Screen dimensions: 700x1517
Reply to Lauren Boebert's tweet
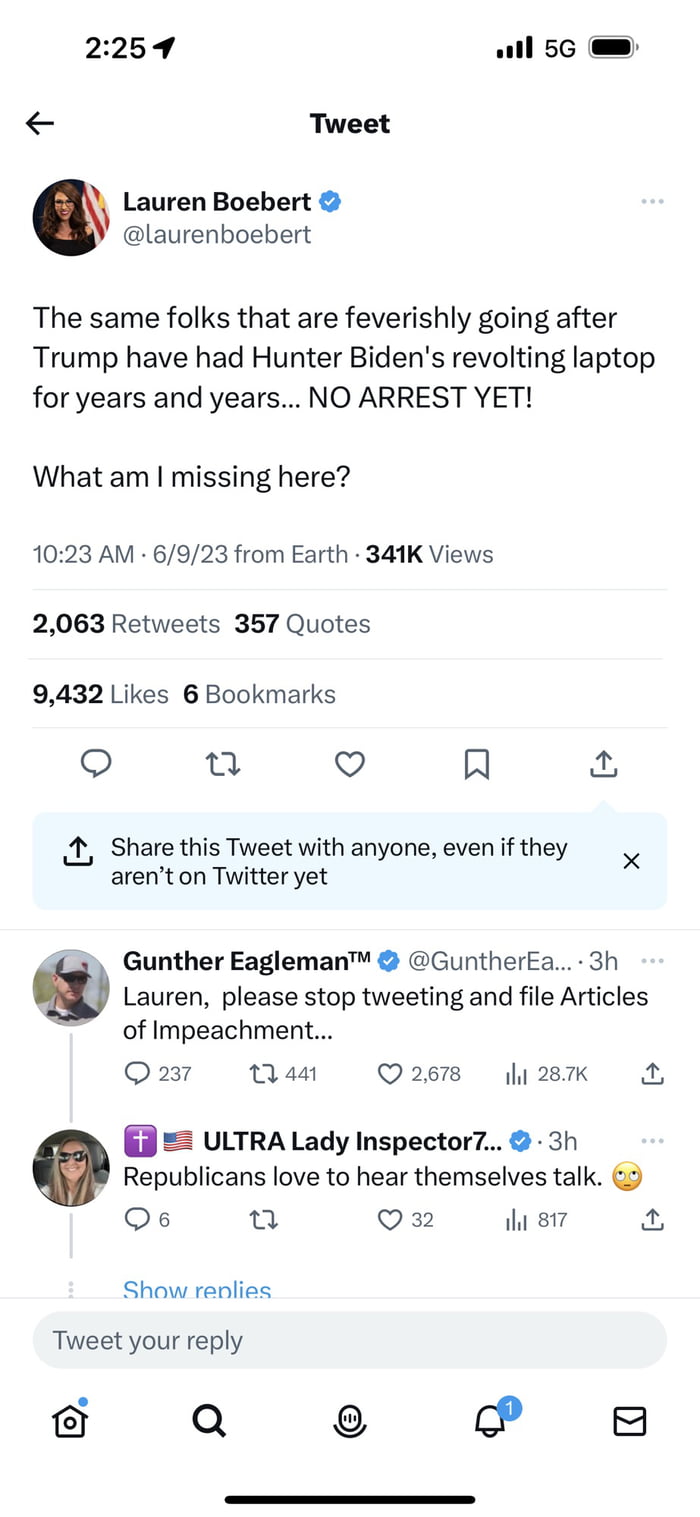point(96,765)
